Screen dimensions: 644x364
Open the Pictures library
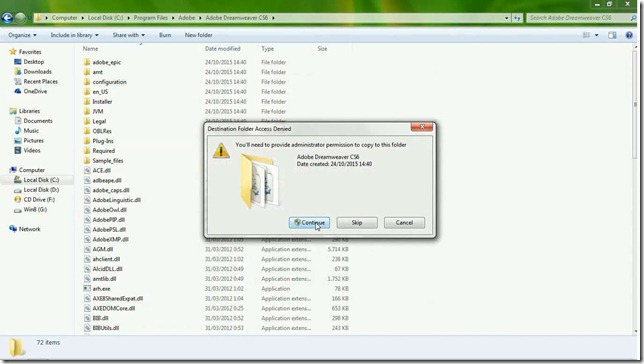click(33, 141)
